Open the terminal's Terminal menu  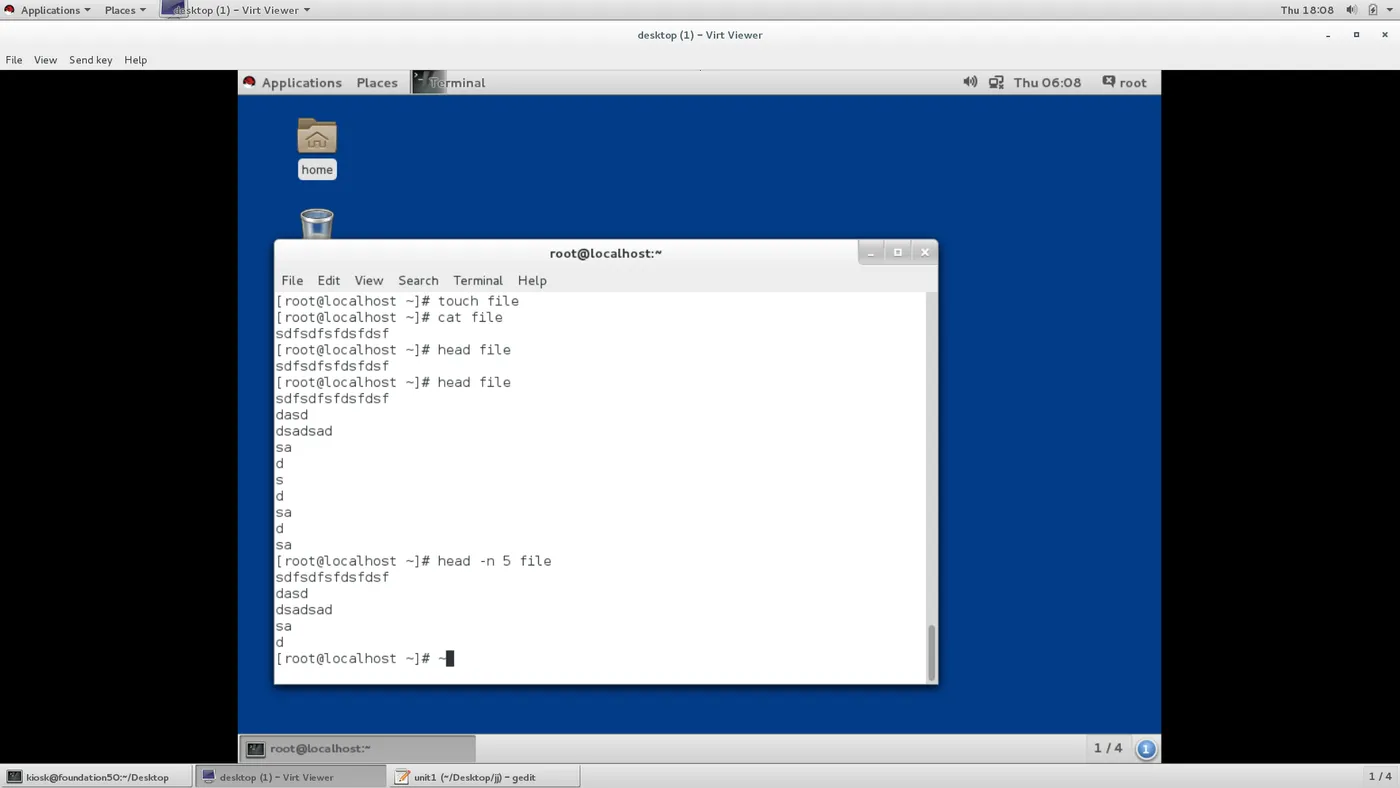[478, 280]
